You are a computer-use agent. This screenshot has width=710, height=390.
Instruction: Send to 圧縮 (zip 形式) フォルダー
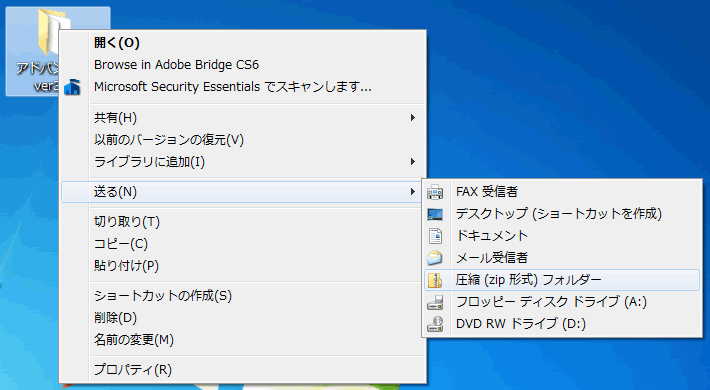point(562,280)
